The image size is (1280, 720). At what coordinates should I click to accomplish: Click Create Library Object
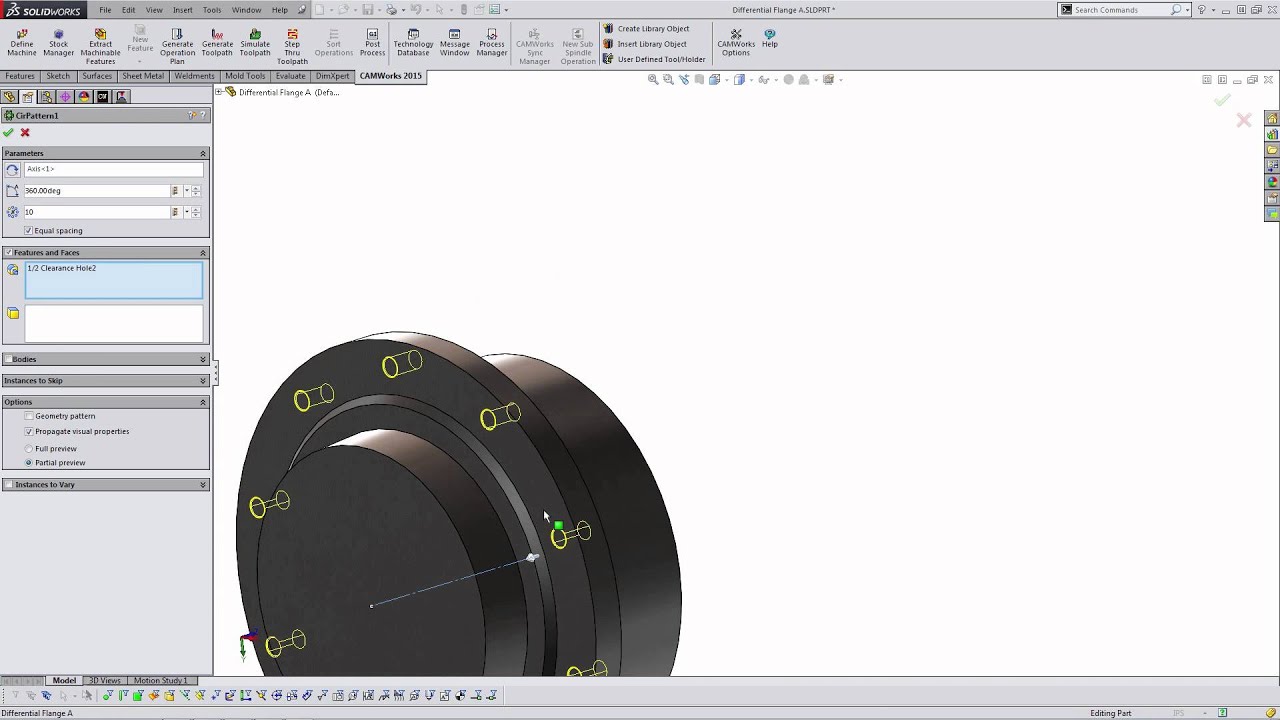646,29
